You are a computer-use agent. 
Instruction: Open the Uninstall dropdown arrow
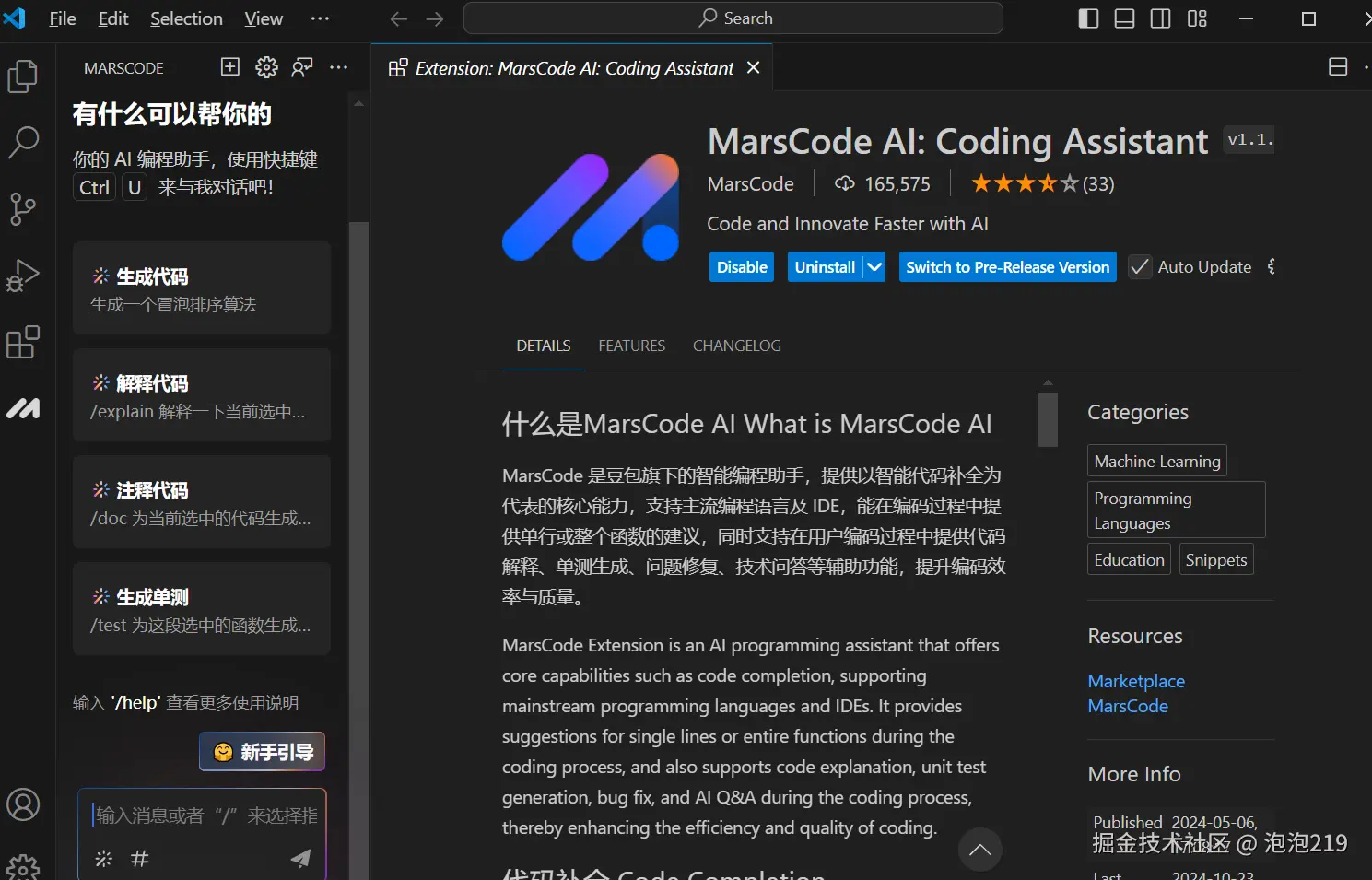pos(874,267)
